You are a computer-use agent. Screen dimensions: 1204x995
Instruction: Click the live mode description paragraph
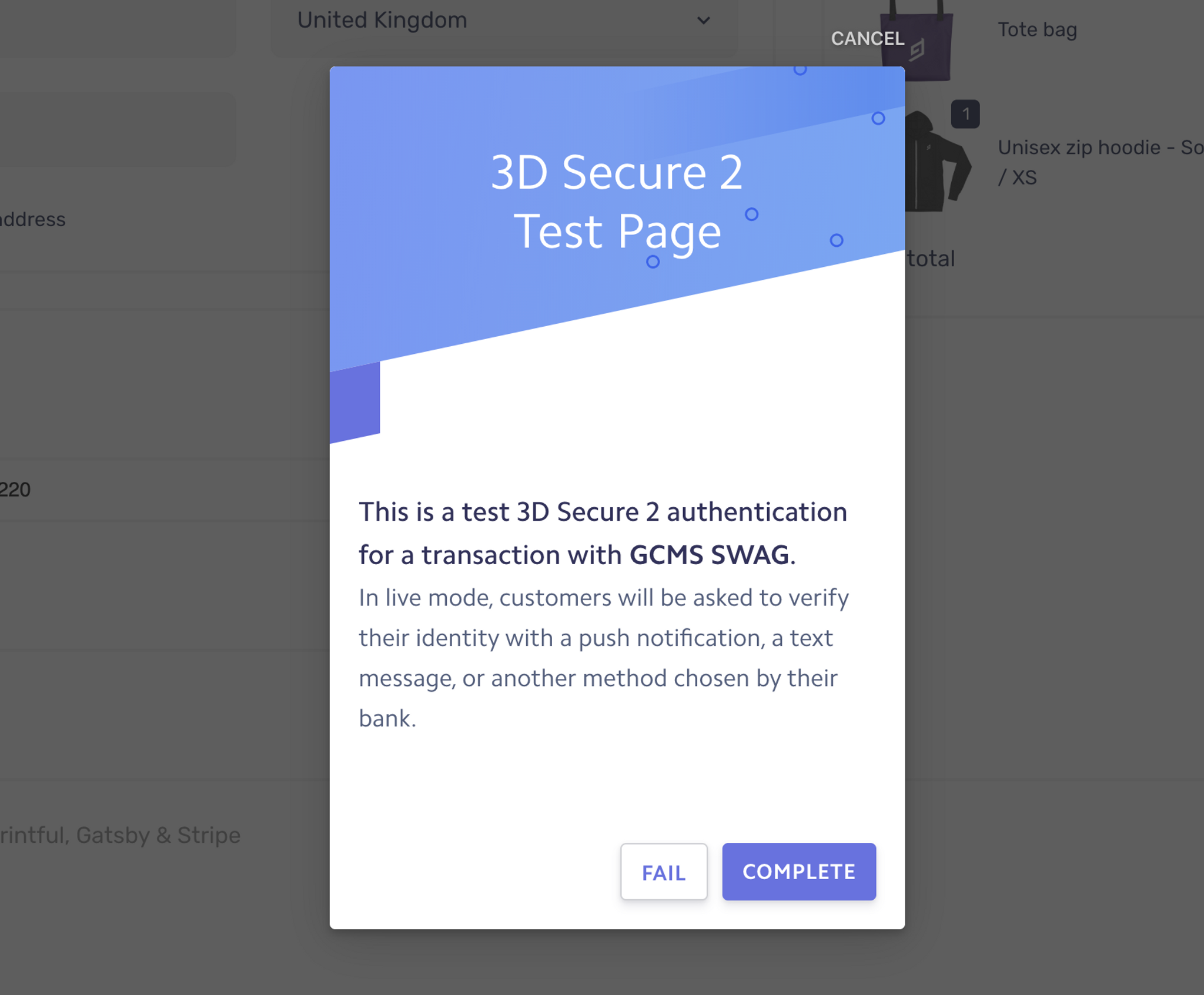604,658
